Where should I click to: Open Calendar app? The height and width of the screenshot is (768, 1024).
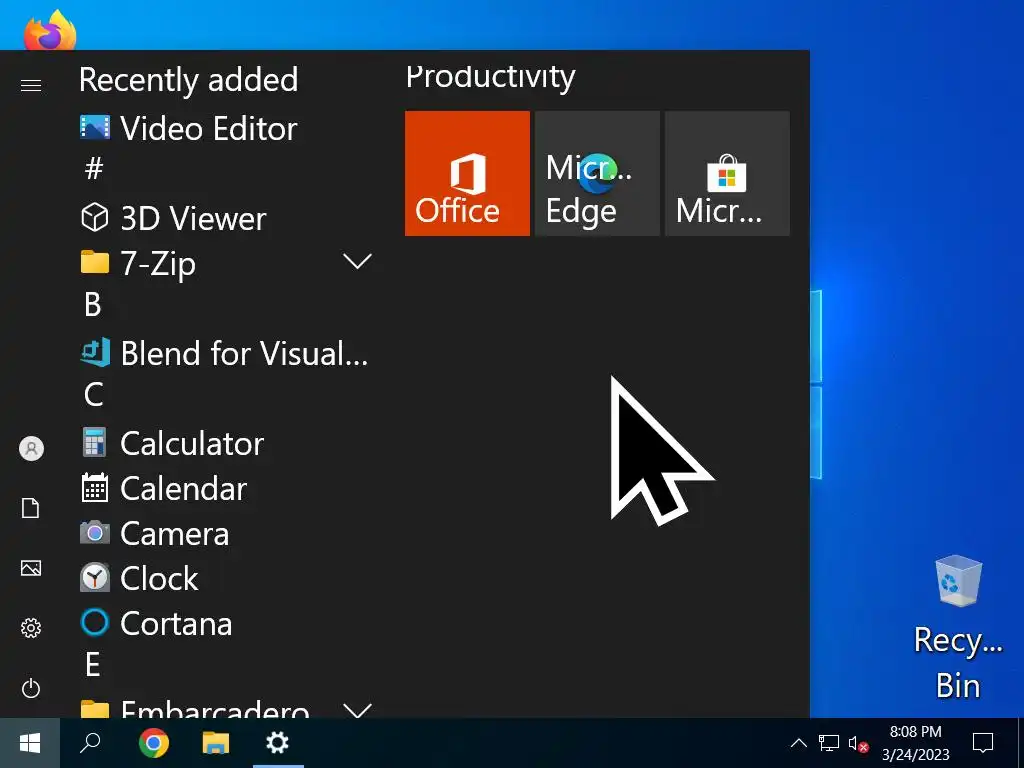coord(227,488)
